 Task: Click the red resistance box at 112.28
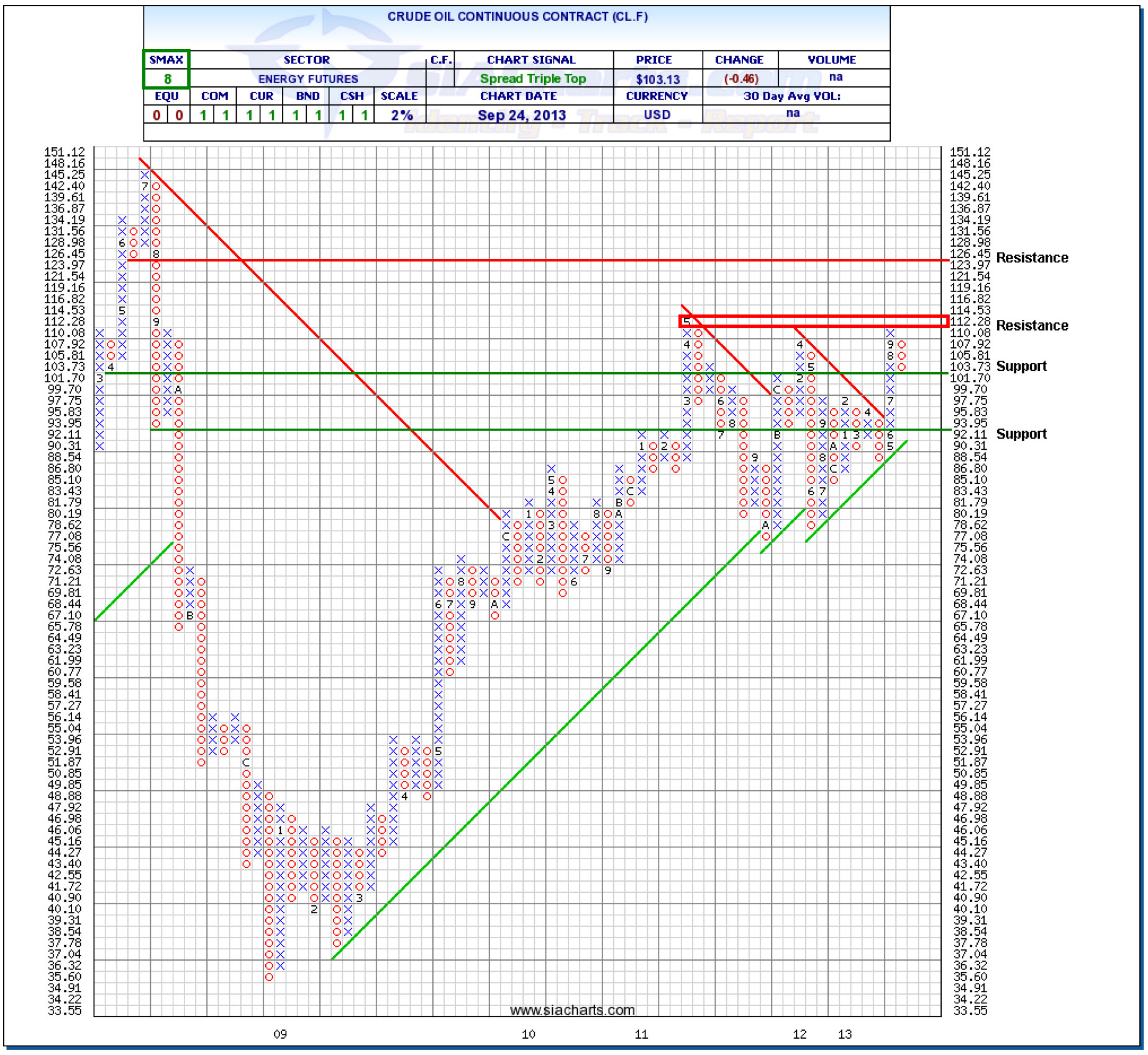click(814, 321)
